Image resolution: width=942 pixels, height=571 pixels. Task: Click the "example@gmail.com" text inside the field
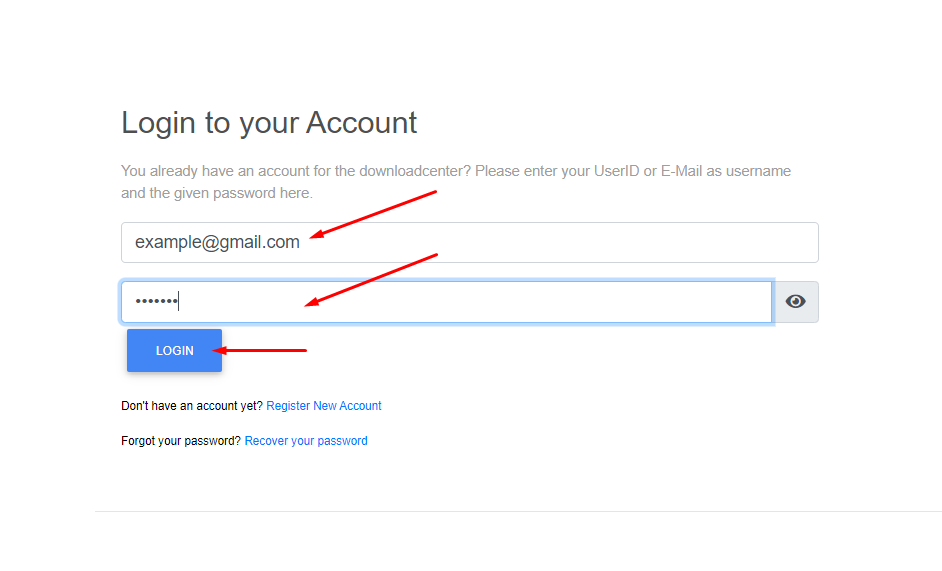217,242
